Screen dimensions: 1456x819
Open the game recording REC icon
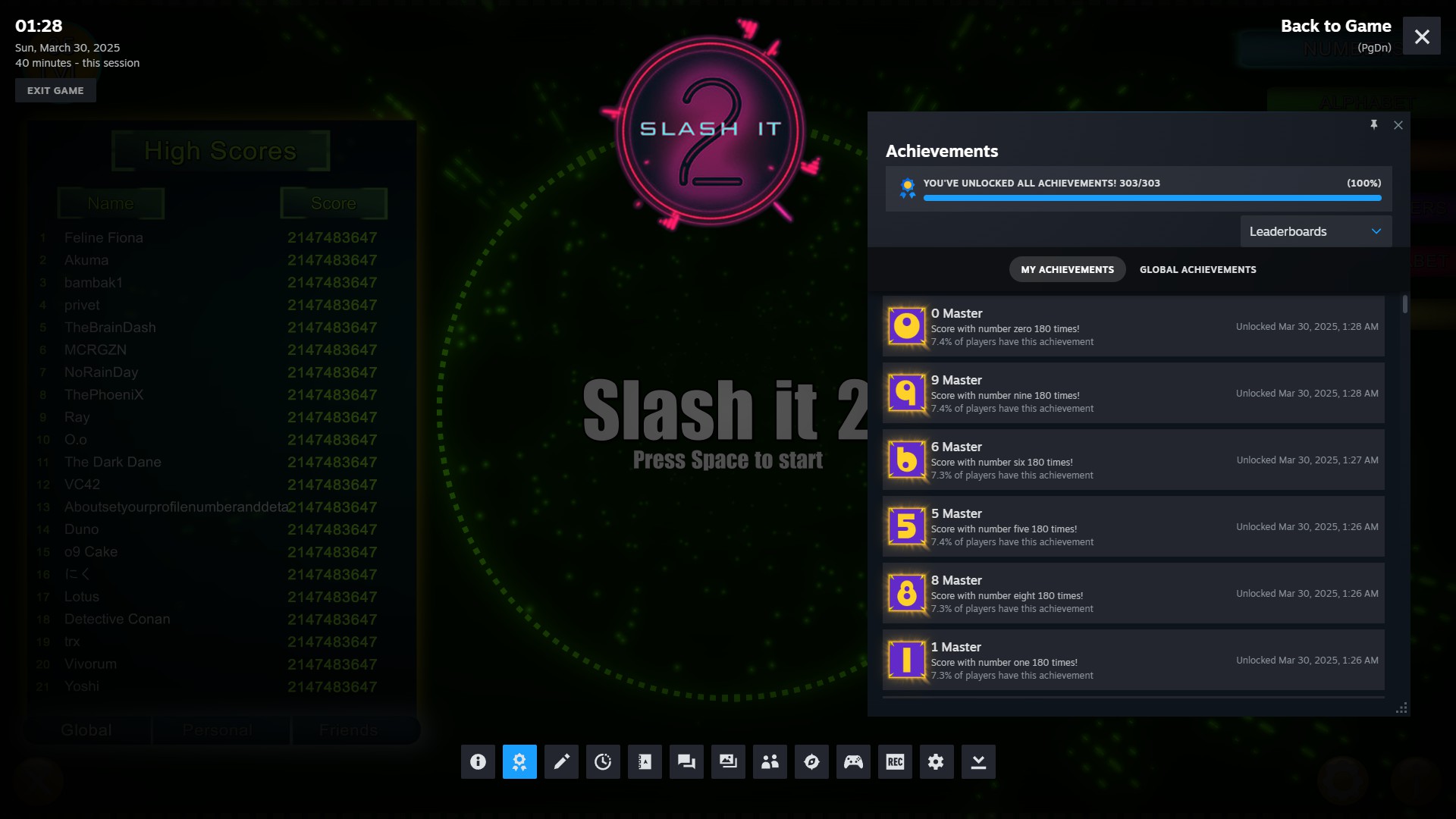(x=895, y=761)
